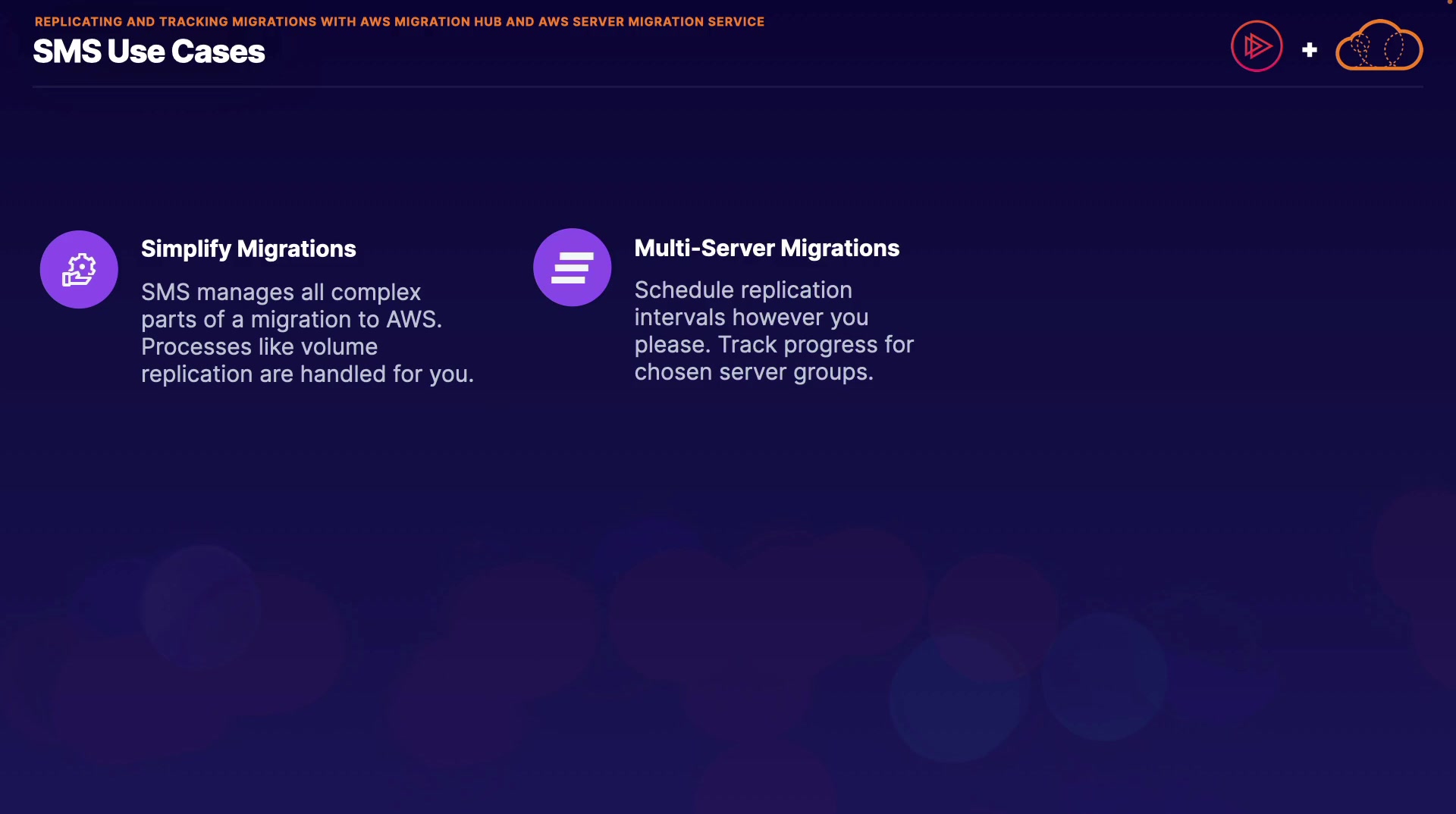
Task: Click the white plus sign between logos
Action: (x=1310, y=50)
